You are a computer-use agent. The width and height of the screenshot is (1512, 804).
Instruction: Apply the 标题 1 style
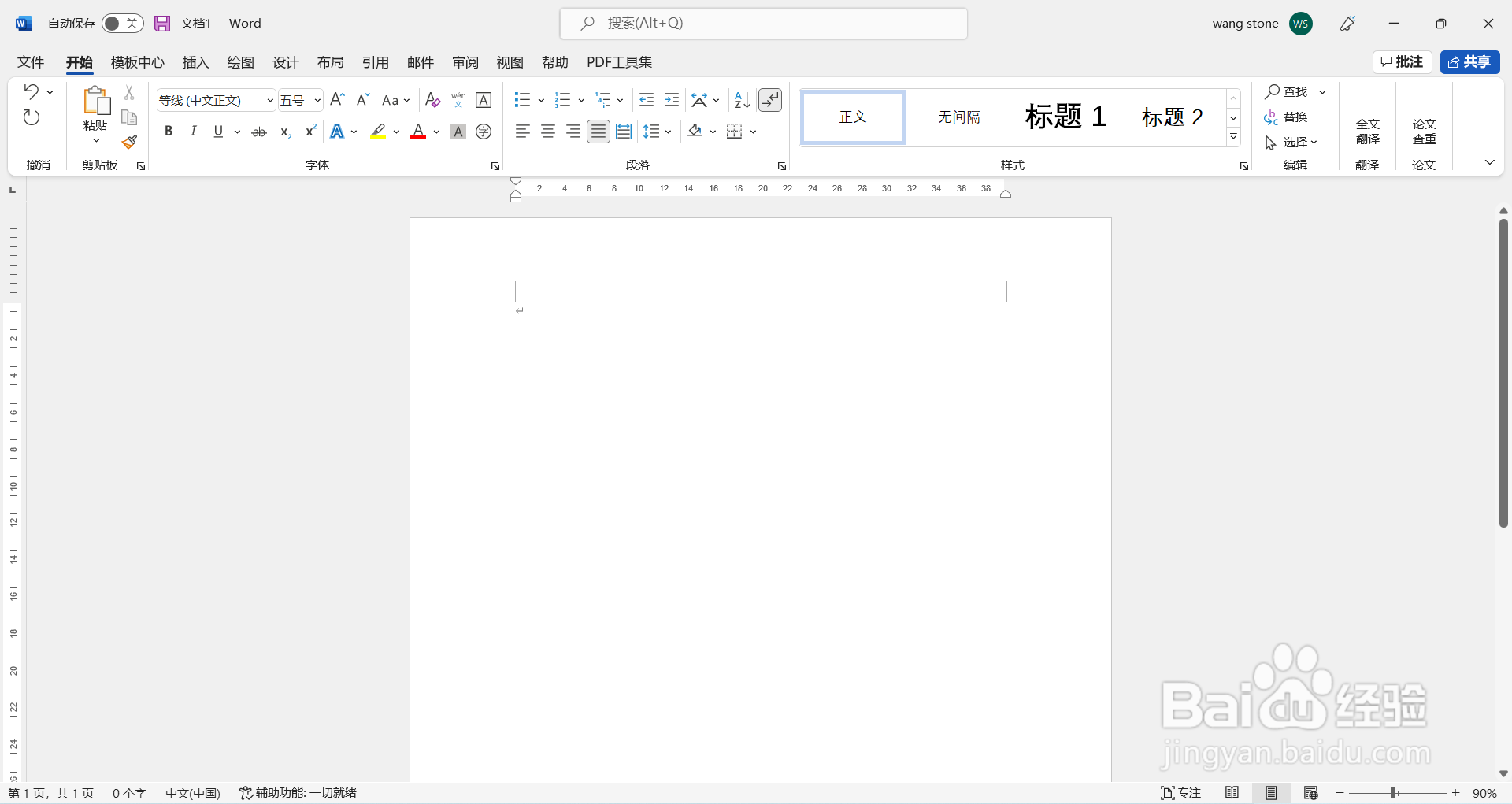tap(1065, 117)
